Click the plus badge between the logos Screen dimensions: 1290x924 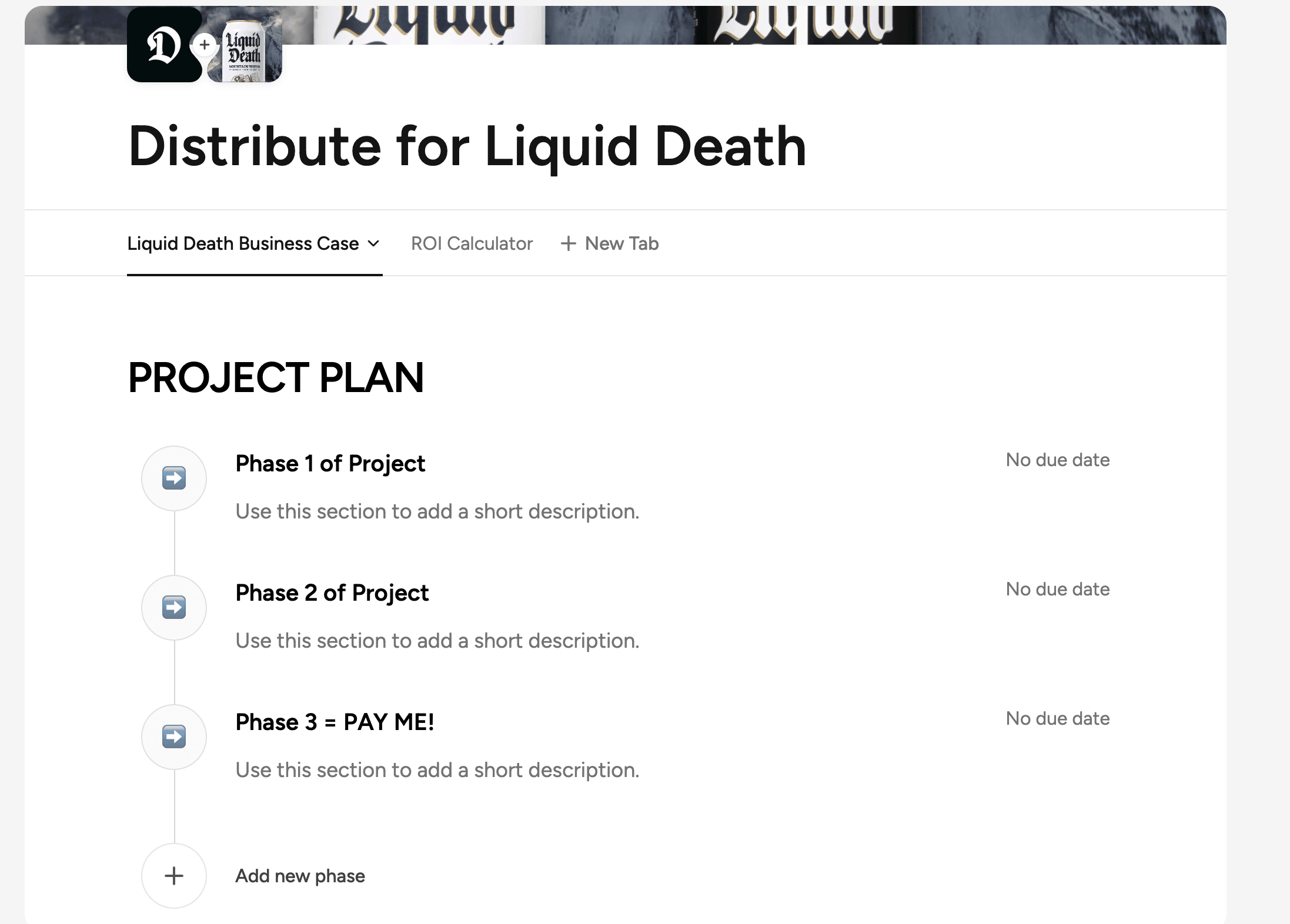click(x=204, y=45)
